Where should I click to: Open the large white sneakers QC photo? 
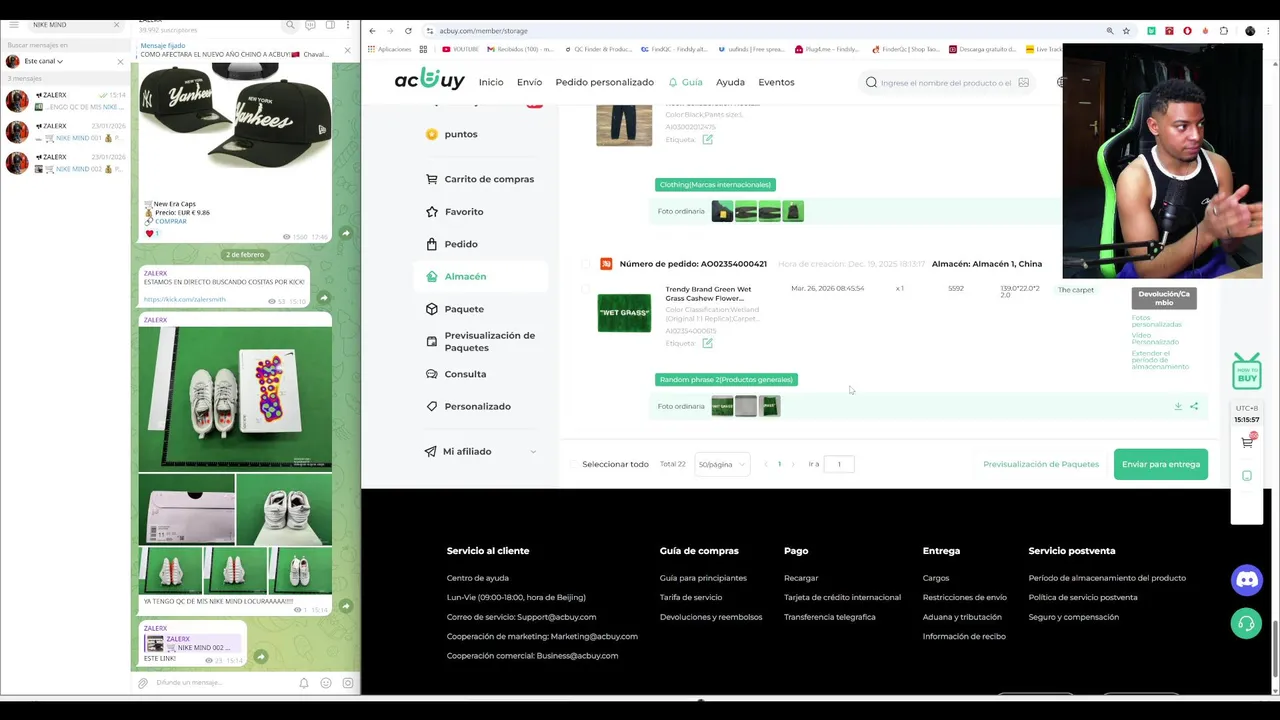pos(235,397)
